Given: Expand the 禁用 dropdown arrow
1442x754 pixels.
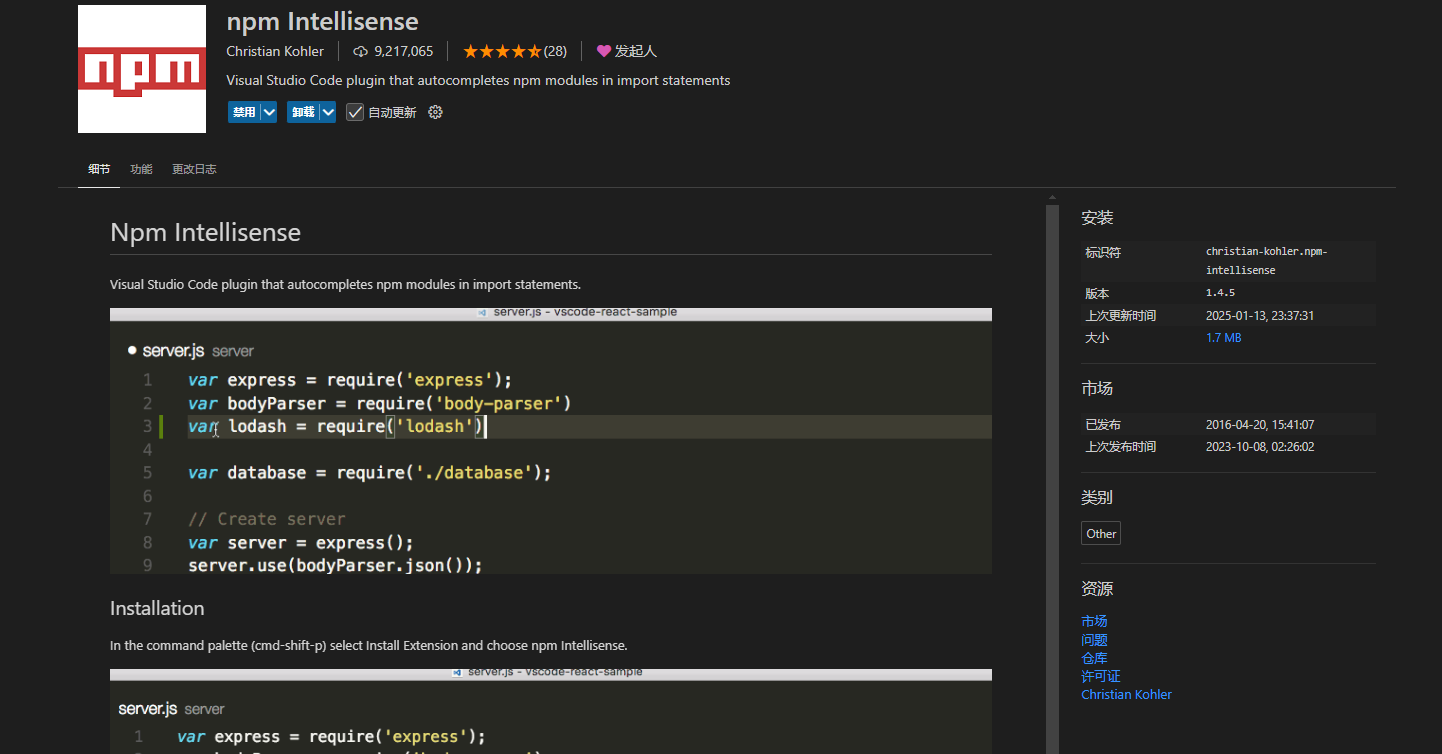Looking at the screenshot, I should click(x=268, y=112).
